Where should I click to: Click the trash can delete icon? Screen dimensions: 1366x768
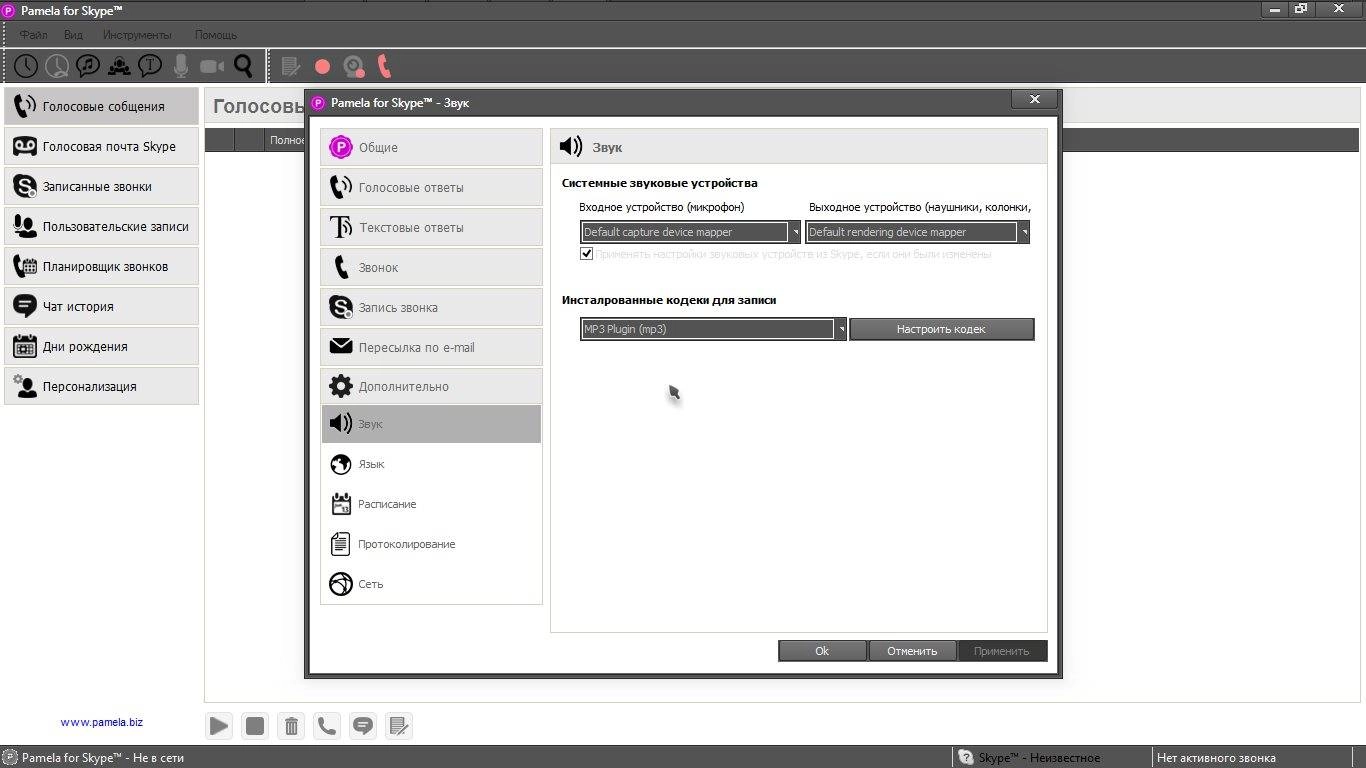[x=291, y=726]
